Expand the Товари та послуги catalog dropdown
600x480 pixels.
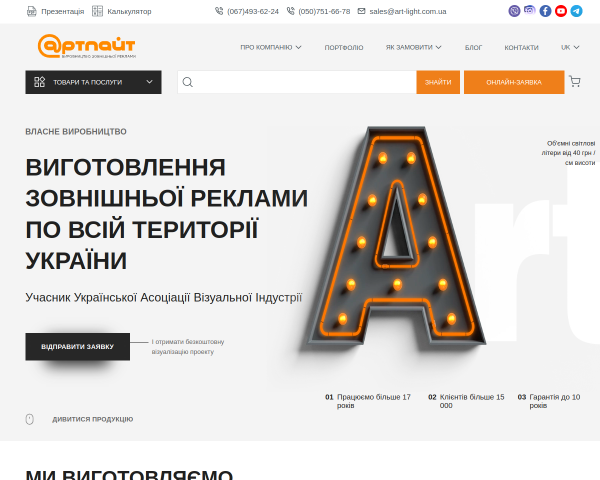point(93,82)
